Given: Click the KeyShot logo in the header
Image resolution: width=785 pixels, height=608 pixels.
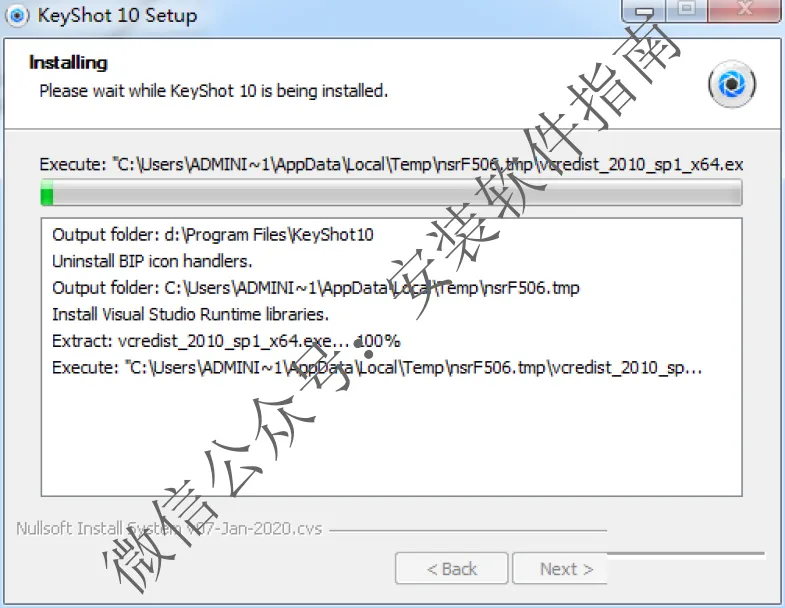Looking at the screenshot, I should click(732, 84).
